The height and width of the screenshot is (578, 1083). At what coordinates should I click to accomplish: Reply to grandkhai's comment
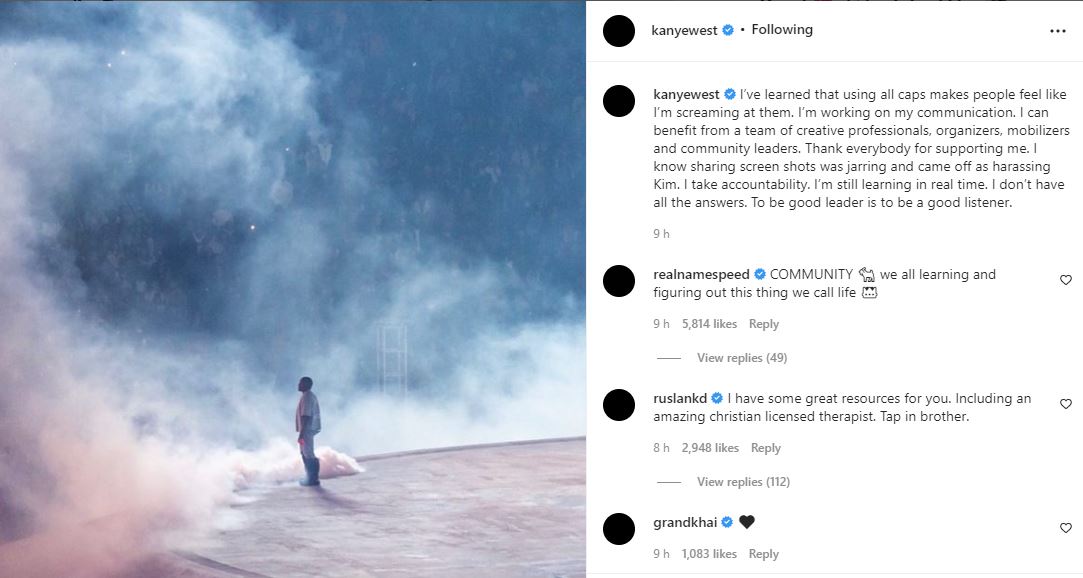(x=764, y=554)
